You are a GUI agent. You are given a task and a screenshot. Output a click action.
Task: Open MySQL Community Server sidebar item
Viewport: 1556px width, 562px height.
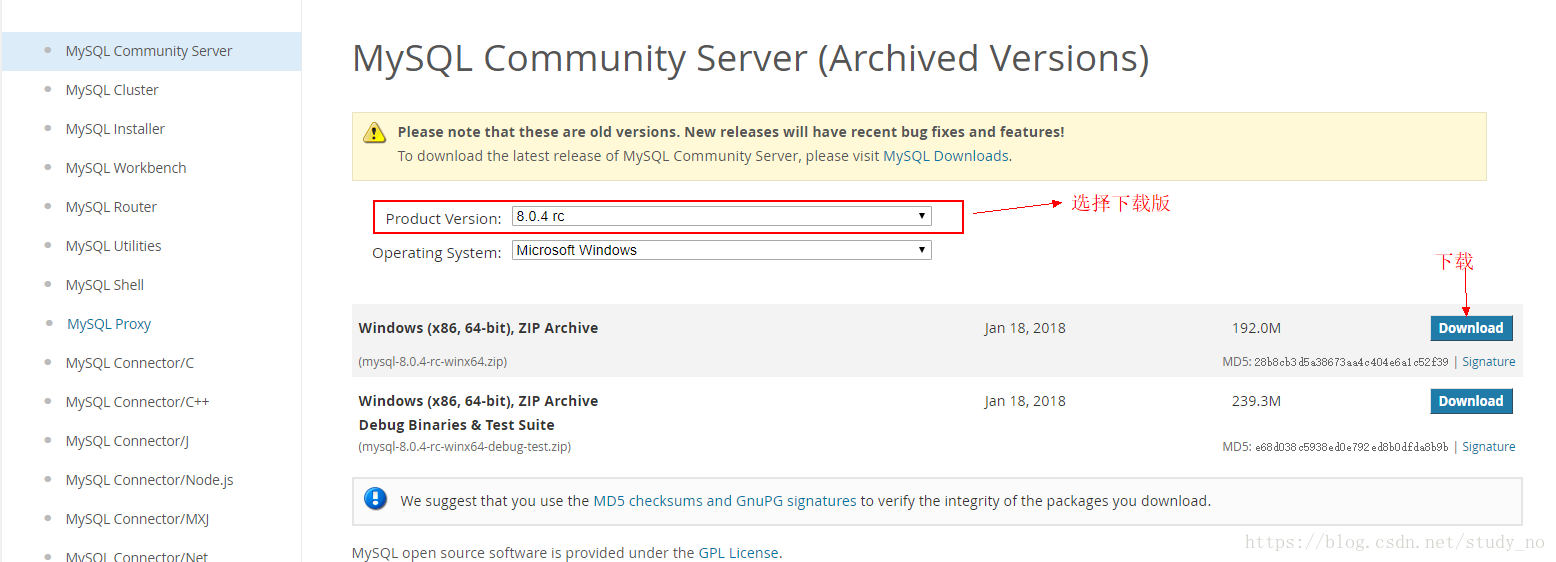[149, 51]
